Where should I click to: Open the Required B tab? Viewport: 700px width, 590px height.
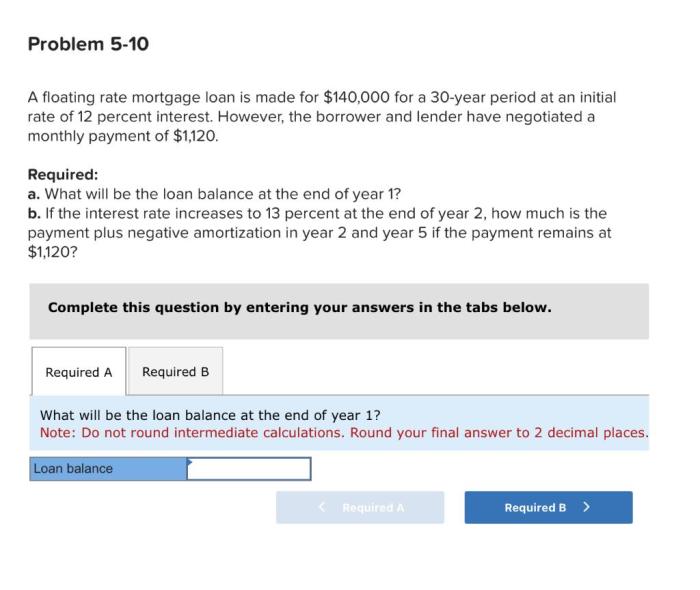pos(175,372)
